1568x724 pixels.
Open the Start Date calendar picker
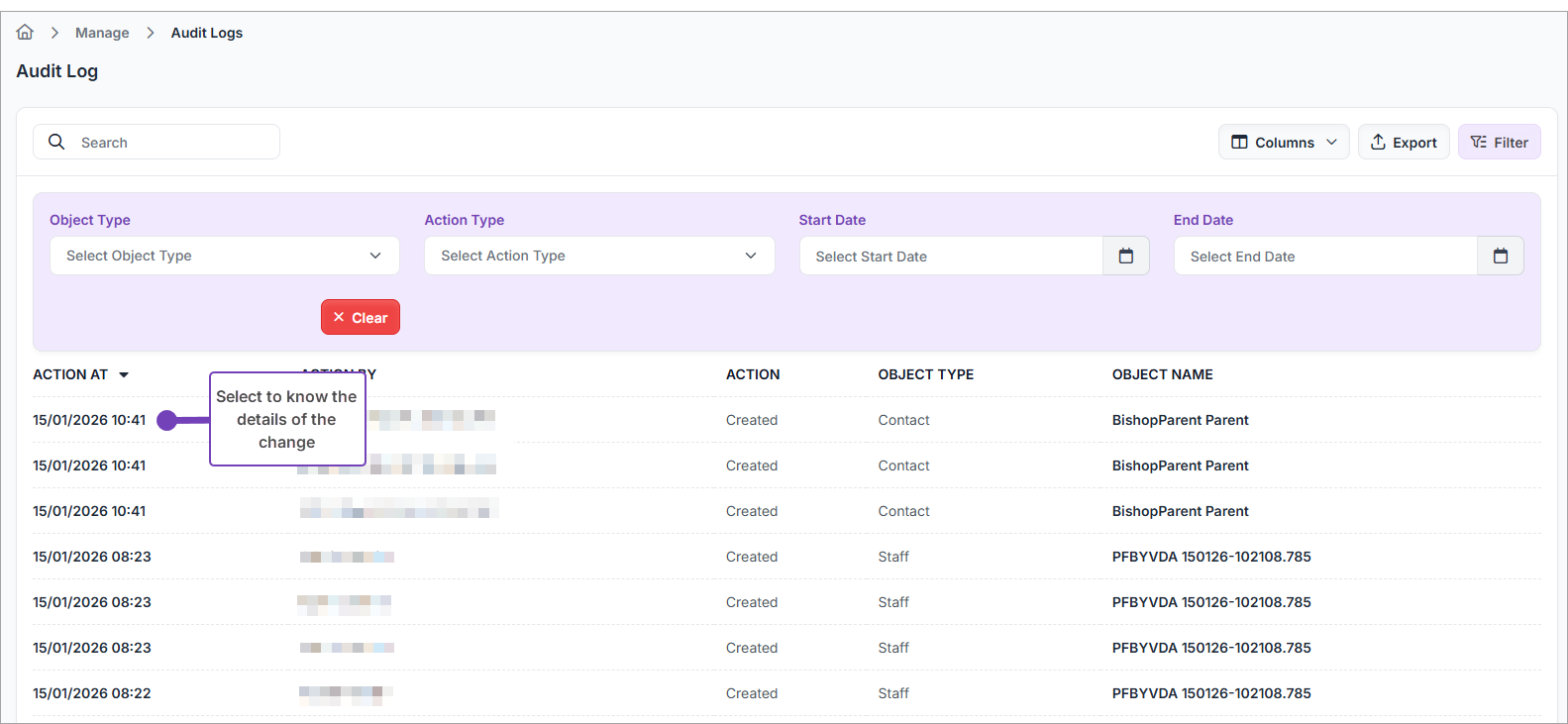click(1125, 257)
